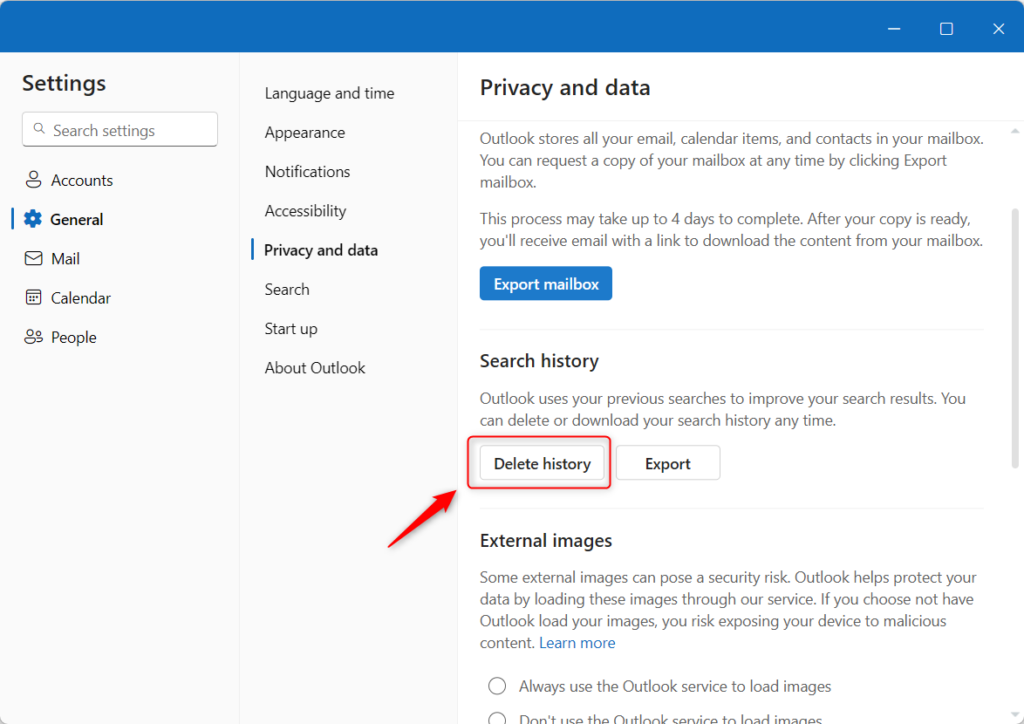Viewport: 1024px width, 724px height.
Task: Select Don't use the Outlook service option
Action: tap(497, 718)
